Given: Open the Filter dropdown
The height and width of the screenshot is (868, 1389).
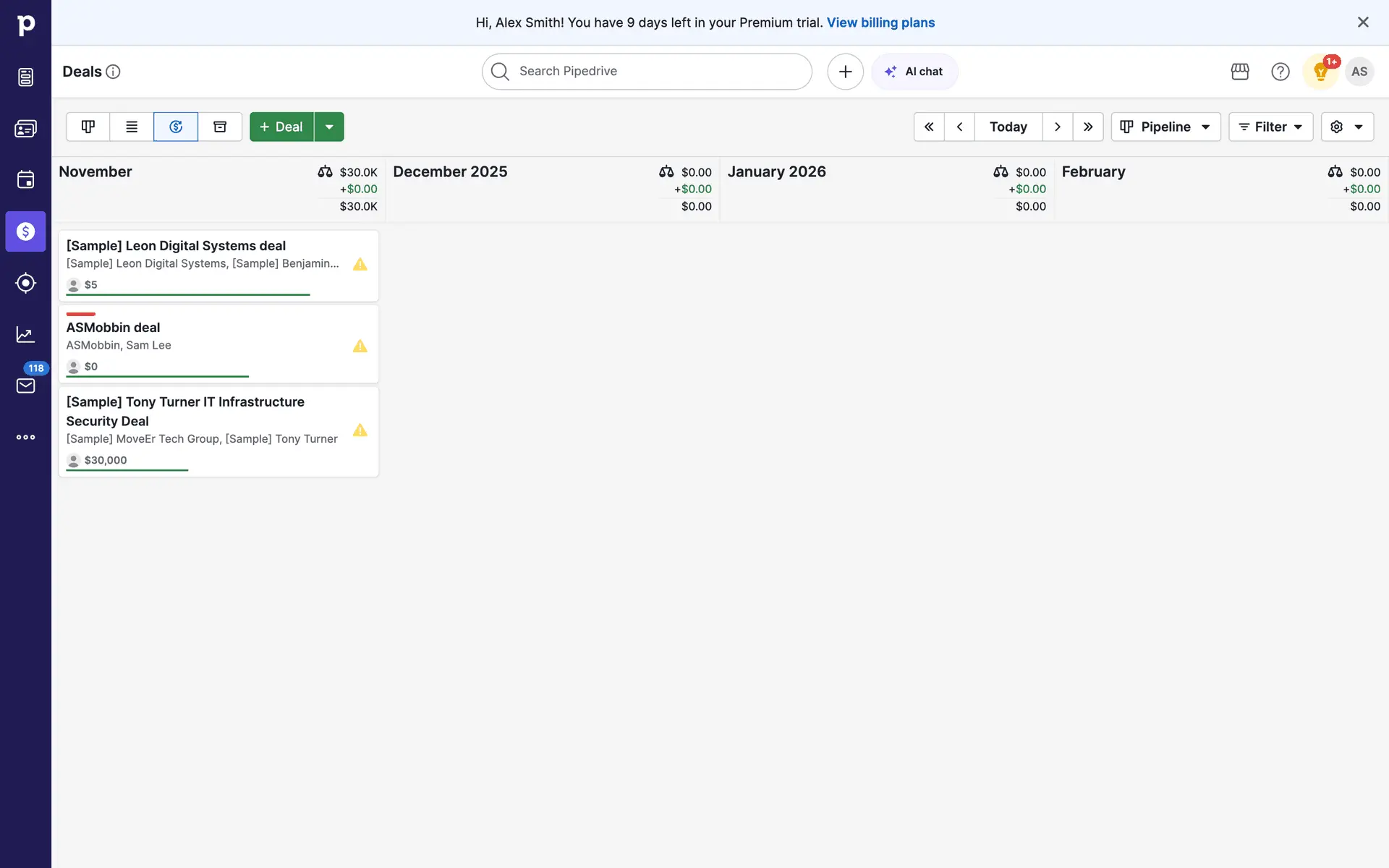Looking at the screenshot, I should point(1270,127).
